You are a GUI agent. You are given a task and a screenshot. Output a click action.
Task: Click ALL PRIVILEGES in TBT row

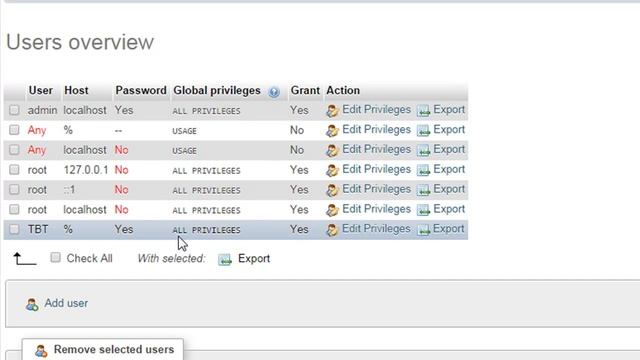click(x=206, y=230)
